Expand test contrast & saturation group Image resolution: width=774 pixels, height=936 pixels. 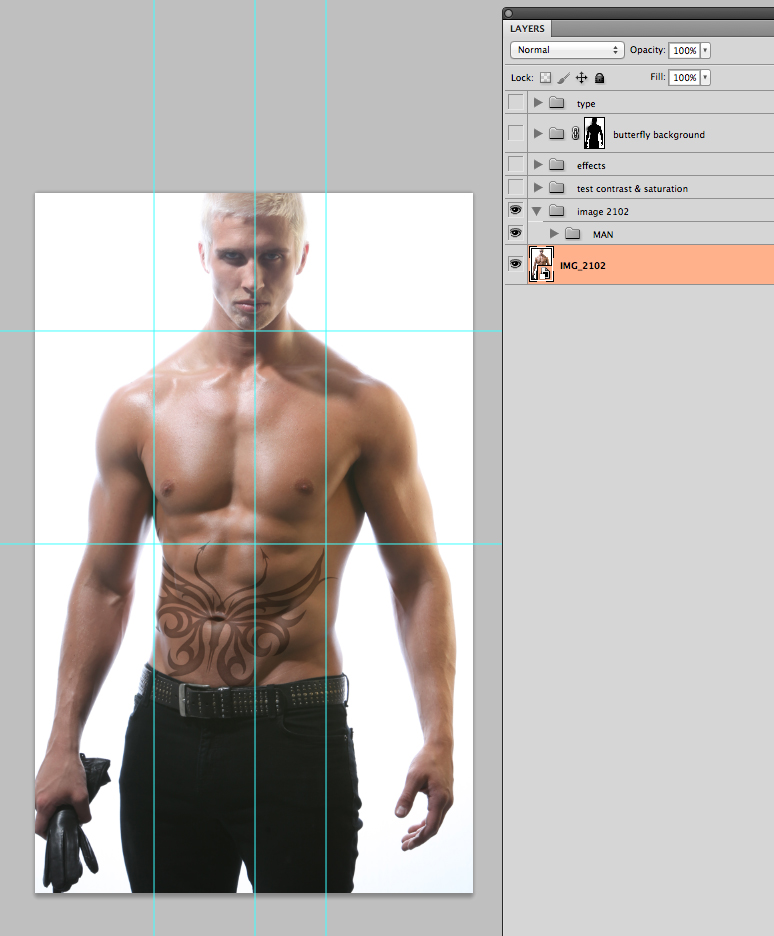tap(538, 187)
